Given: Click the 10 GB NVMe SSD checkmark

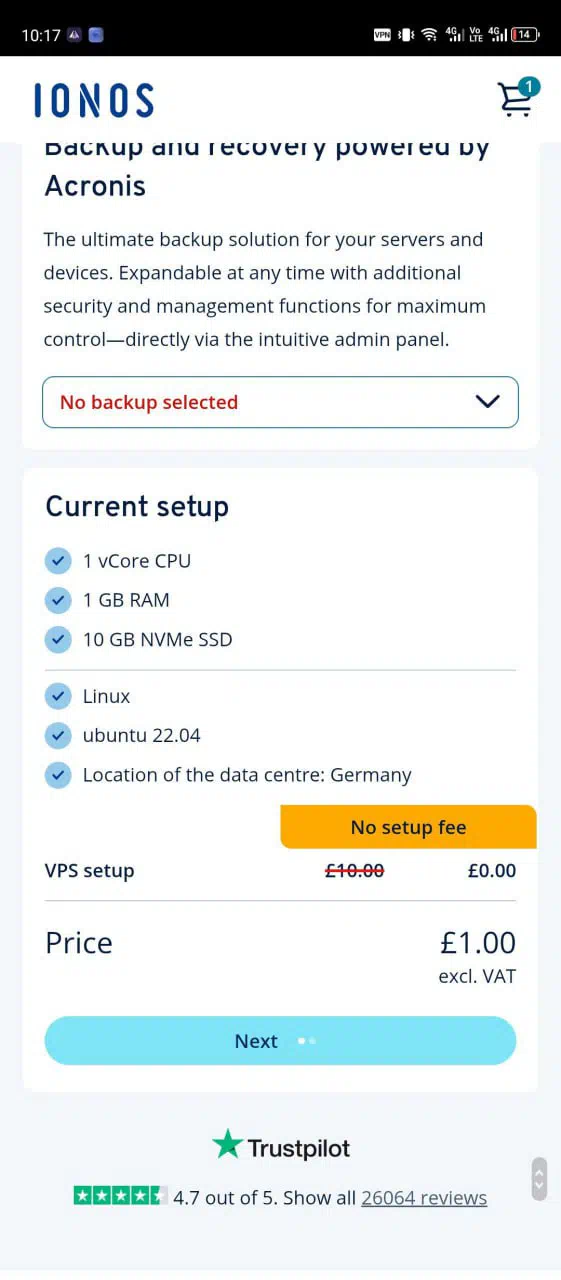Looking at the screenshot, I should tap(58, 639).
